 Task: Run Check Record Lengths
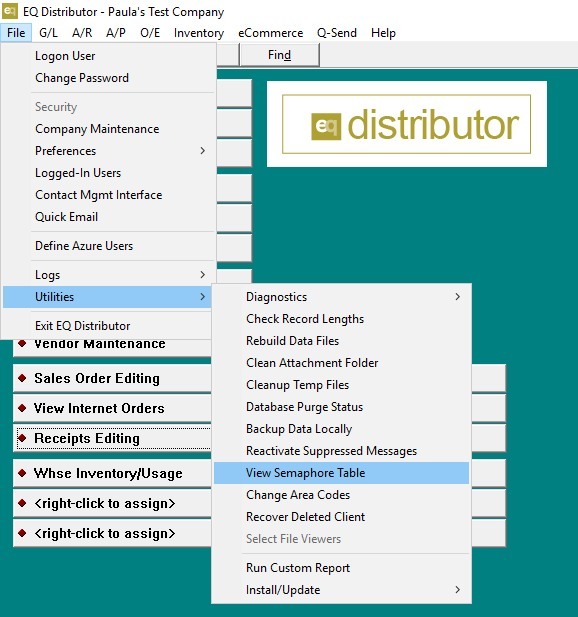(341, 319)
